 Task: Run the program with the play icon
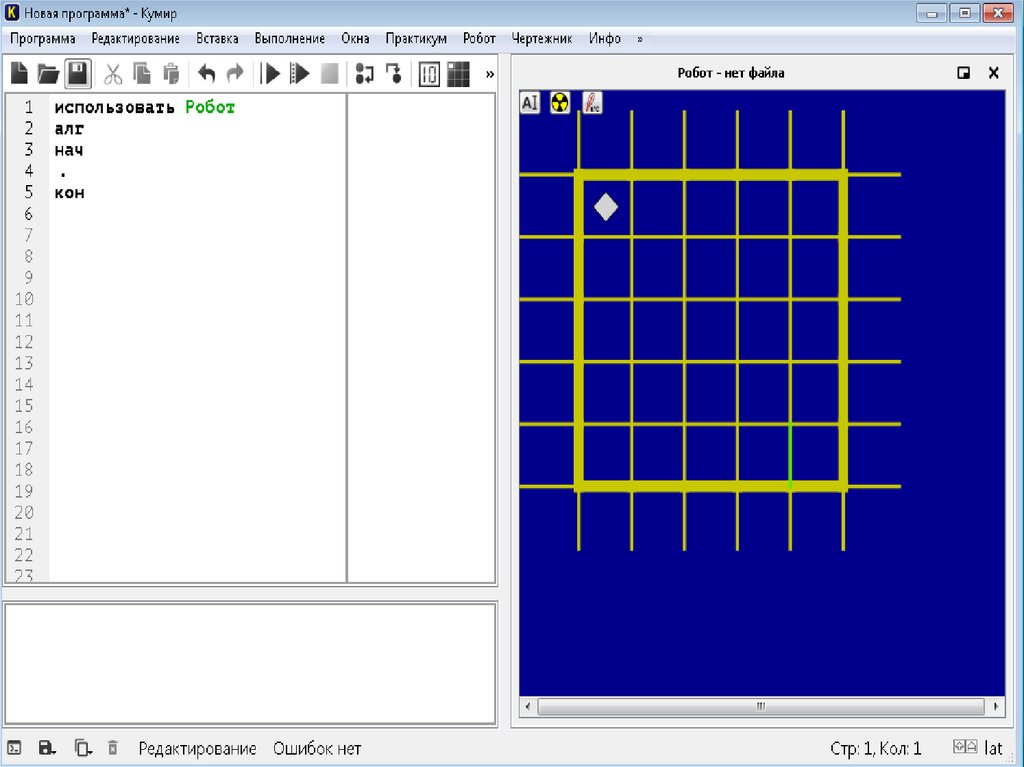[x=269, y=73]
